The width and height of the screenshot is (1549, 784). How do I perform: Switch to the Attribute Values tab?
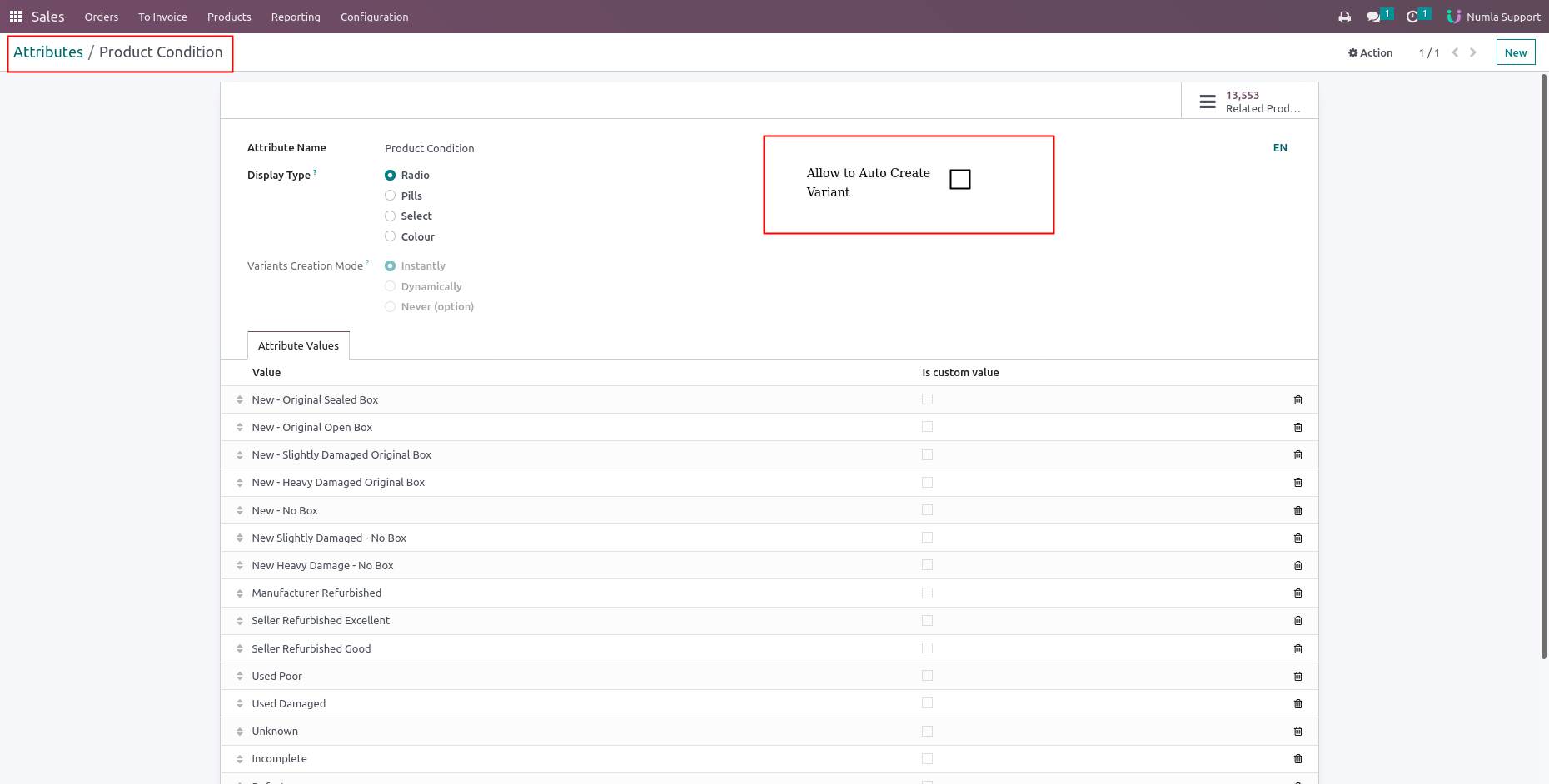(x=298, y=345)
